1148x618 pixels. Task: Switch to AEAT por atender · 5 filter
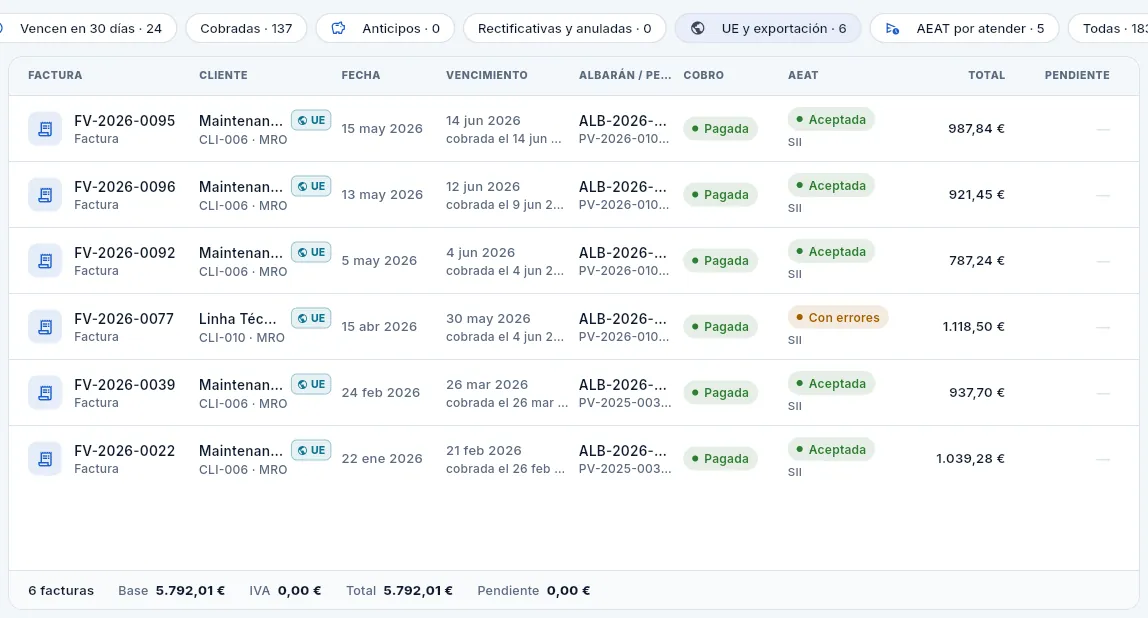964,29
